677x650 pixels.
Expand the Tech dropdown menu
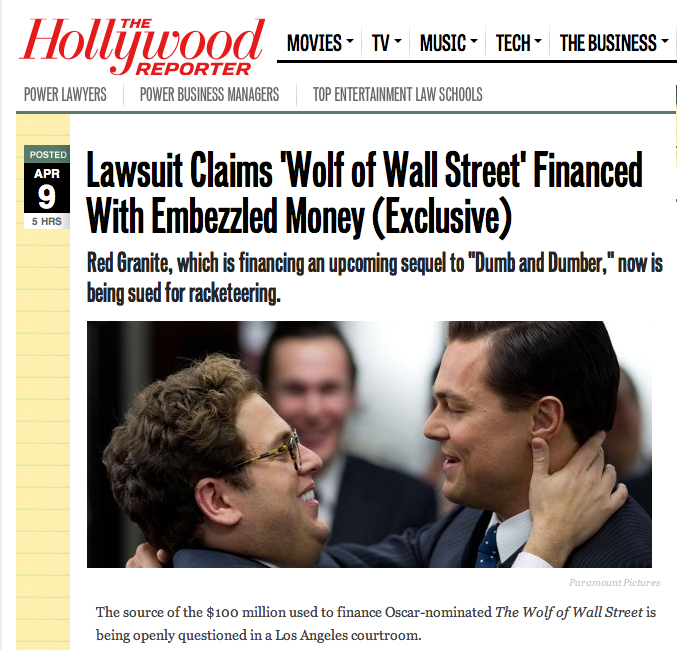pos(519,43)
